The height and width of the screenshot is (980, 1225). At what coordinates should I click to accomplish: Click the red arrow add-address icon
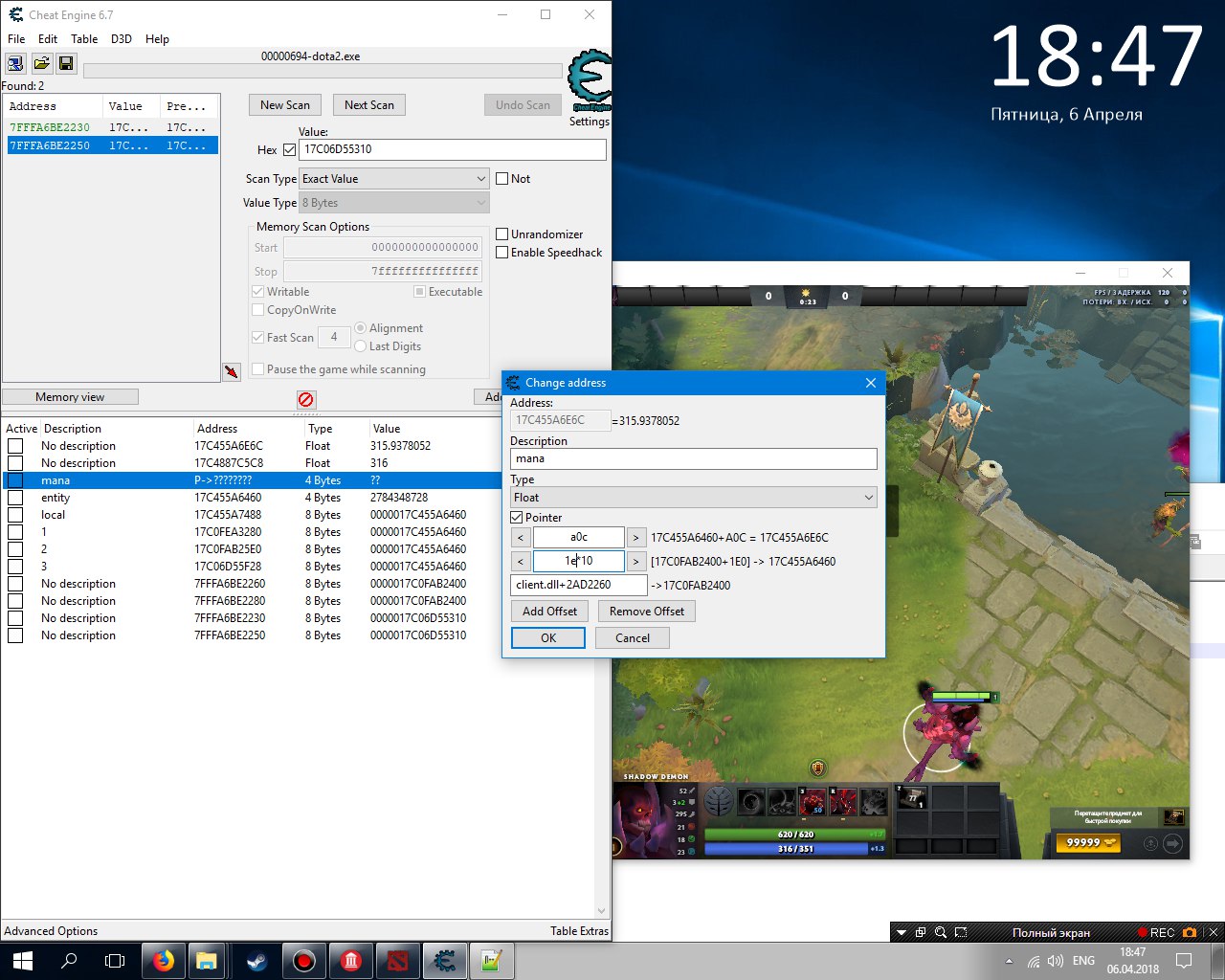click(232, 371)
